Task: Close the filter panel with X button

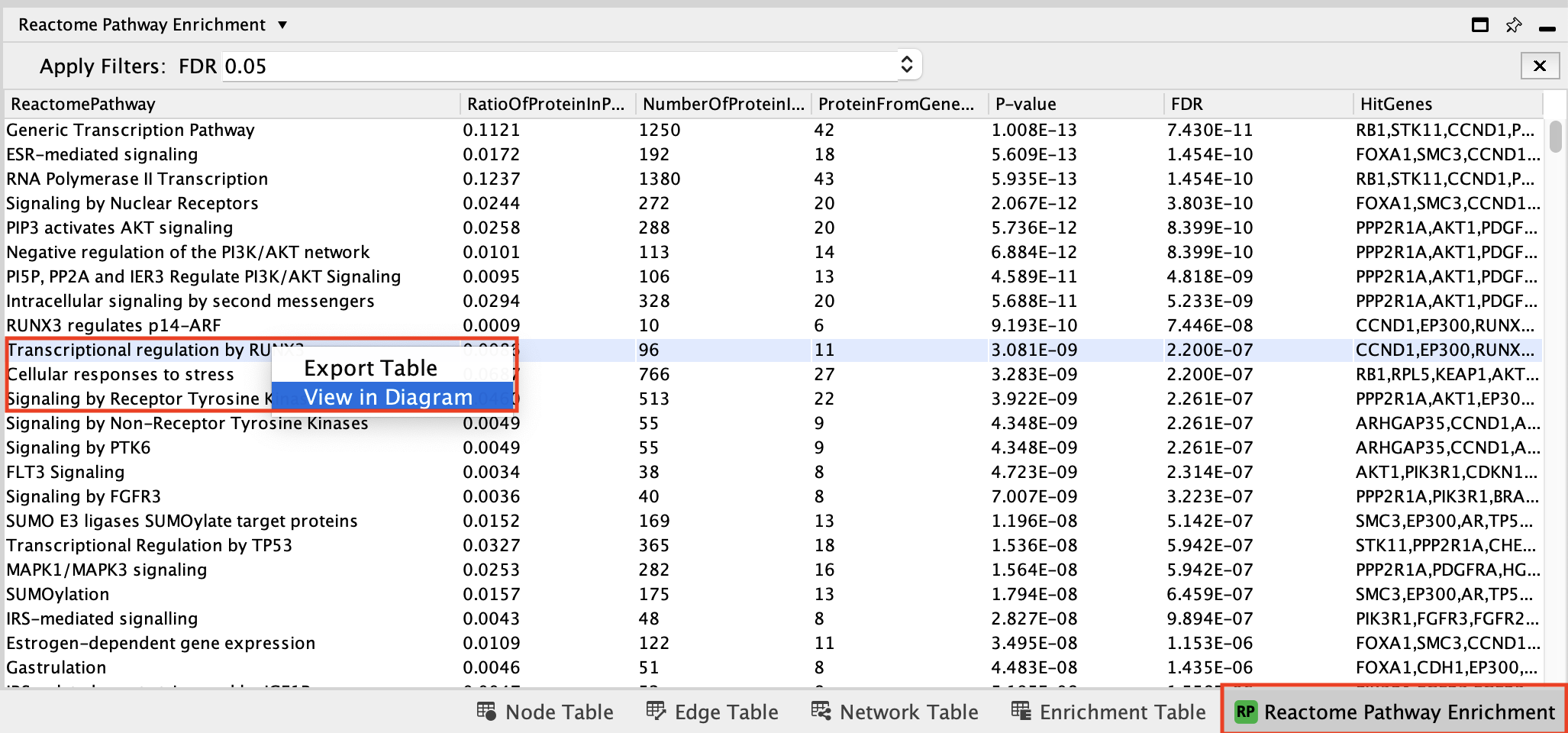Action: [1539, 66]
